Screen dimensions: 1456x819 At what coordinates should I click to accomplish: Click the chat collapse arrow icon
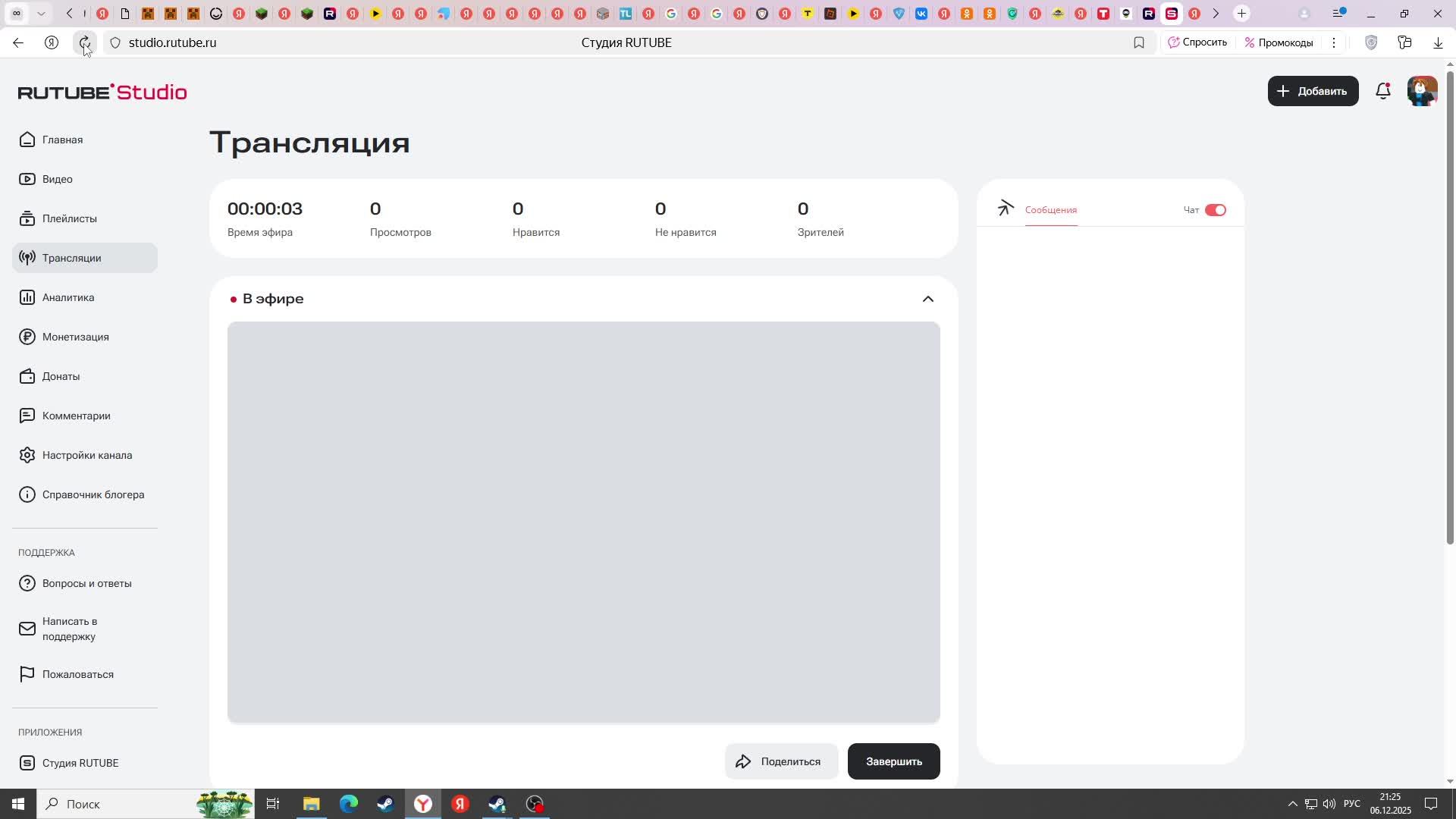pyautogui.click(x=1006, y=209)
